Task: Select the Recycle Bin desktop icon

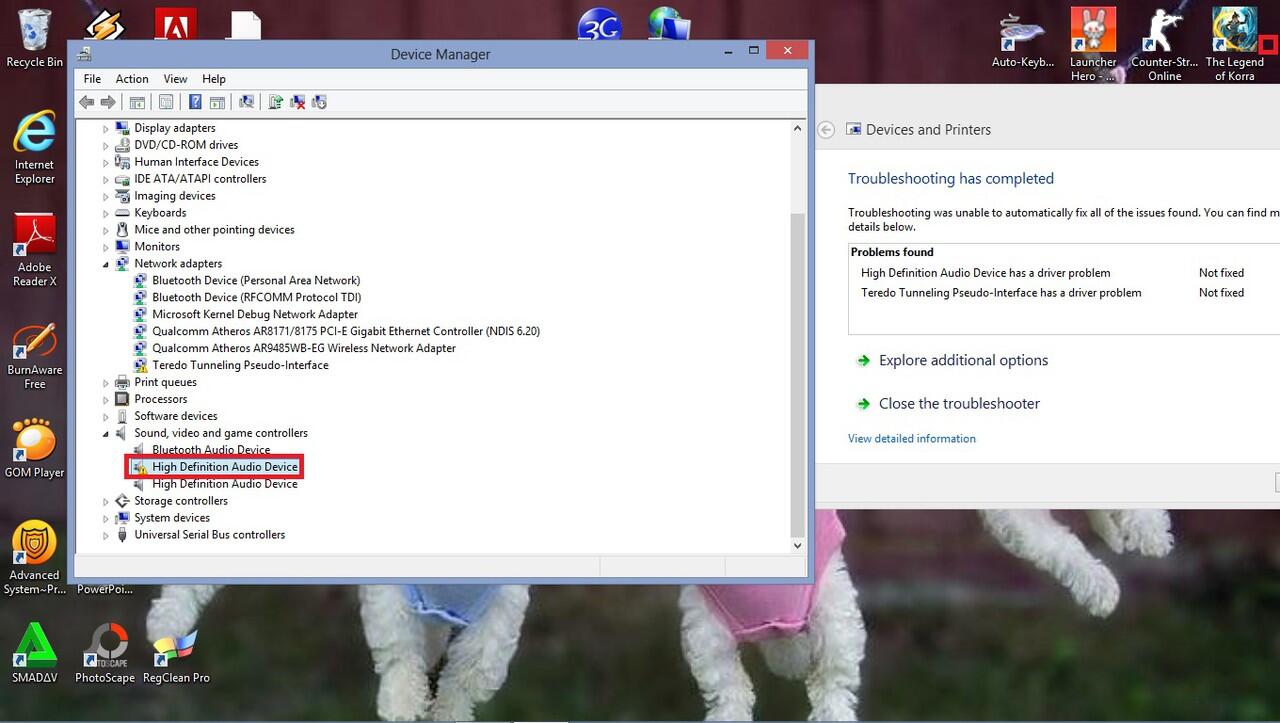Action: coord(34,38)
